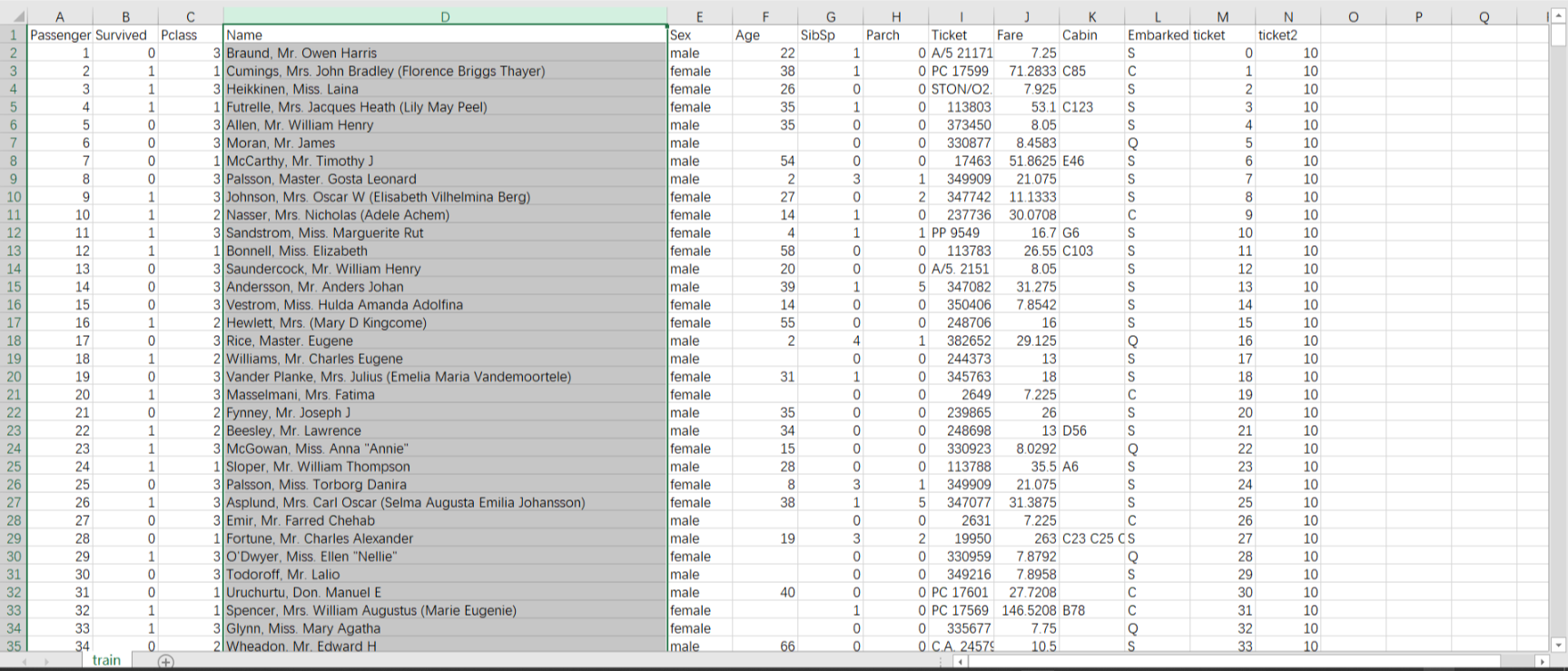The height and width of the screenshot is (671, 1568).
Task: Click the Sex header cell
Action: 700,35
